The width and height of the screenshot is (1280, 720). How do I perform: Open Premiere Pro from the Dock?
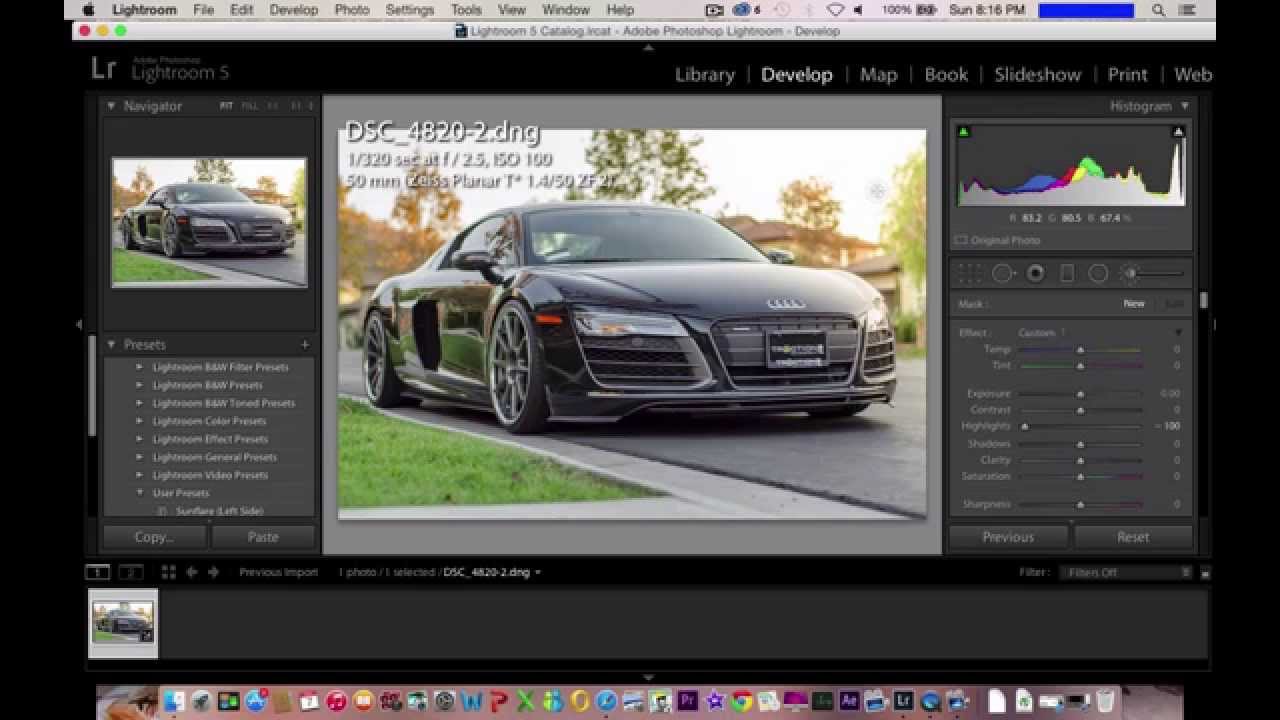pos(687,701)
